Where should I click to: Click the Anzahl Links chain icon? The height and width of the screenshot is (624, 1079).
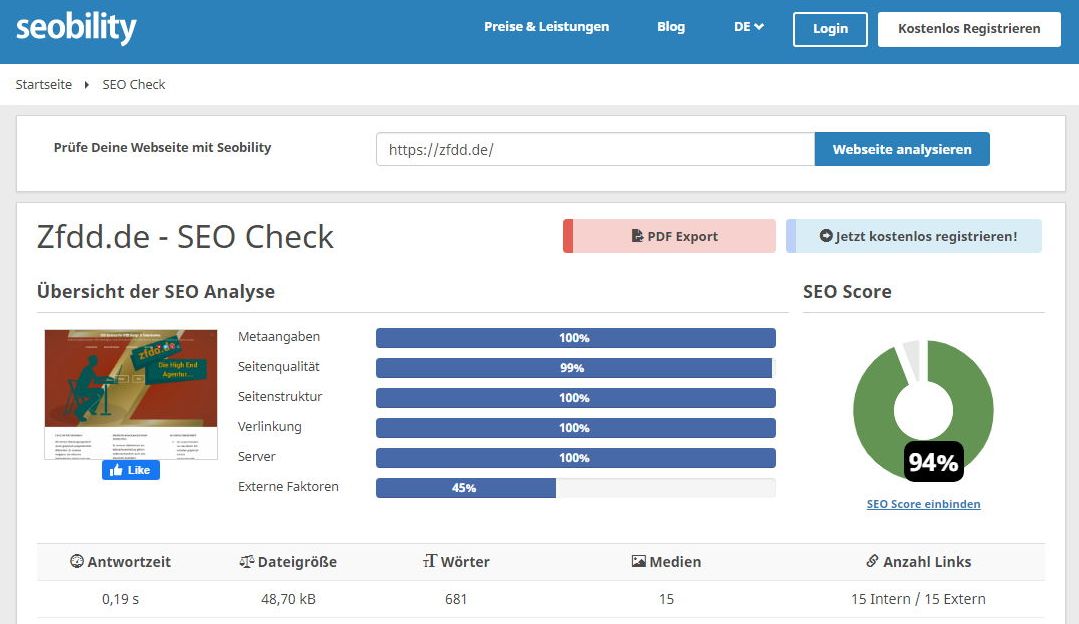(x=873, y=561)
